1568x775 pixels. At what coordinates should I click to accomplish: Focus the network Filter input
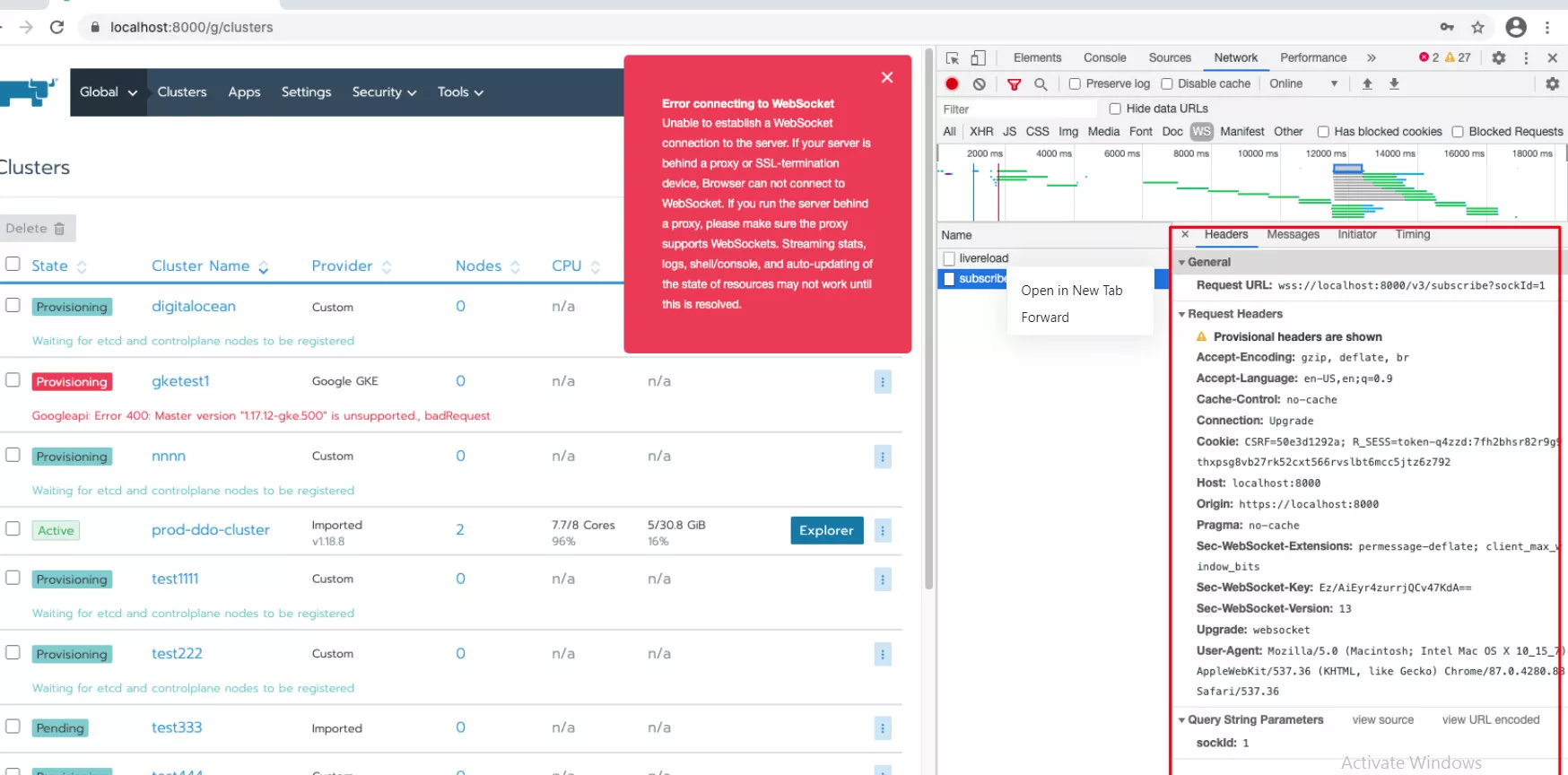click(x=1017, y=109)
